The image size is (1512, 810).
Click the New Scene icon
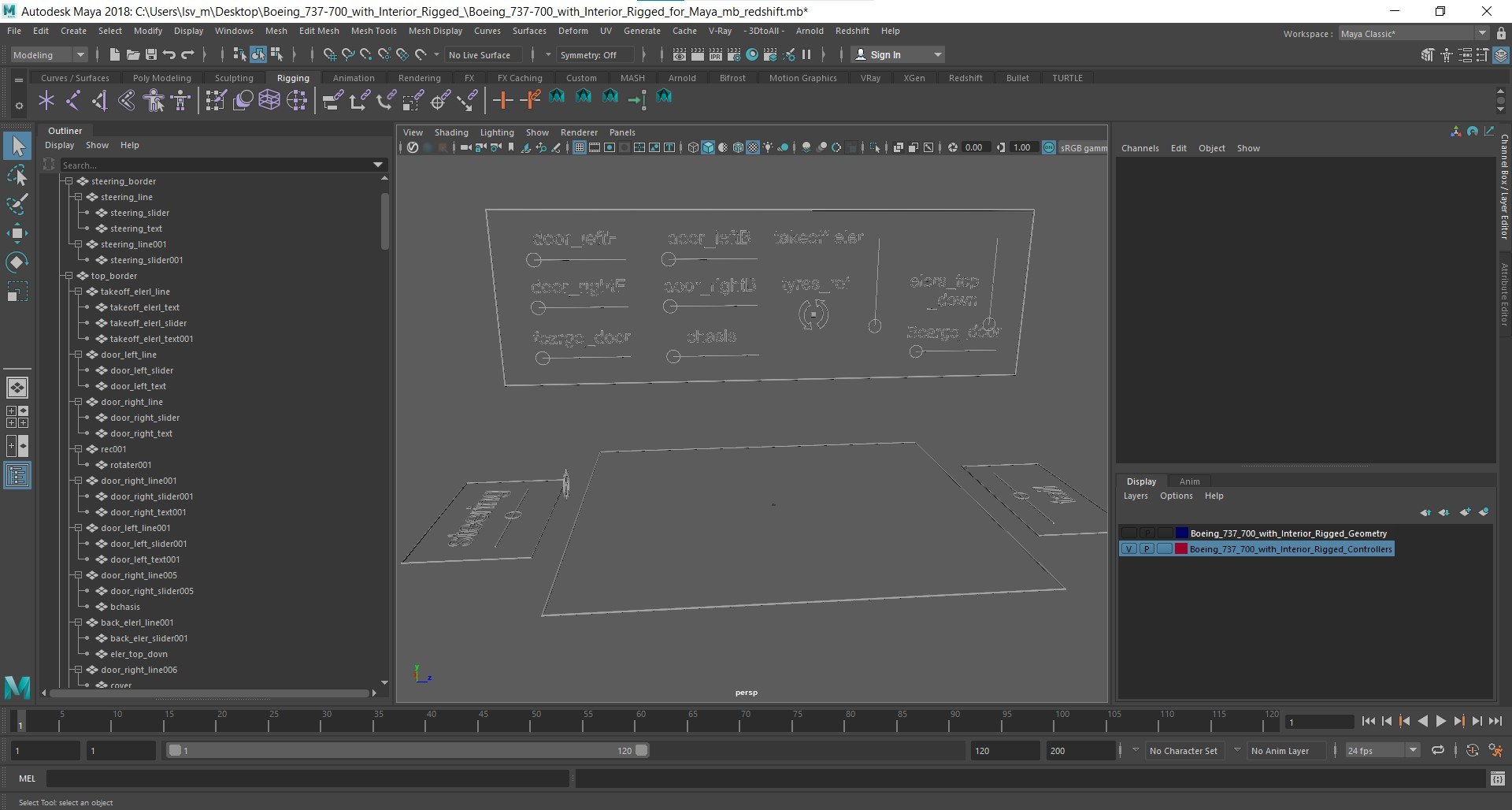(115, 54)
